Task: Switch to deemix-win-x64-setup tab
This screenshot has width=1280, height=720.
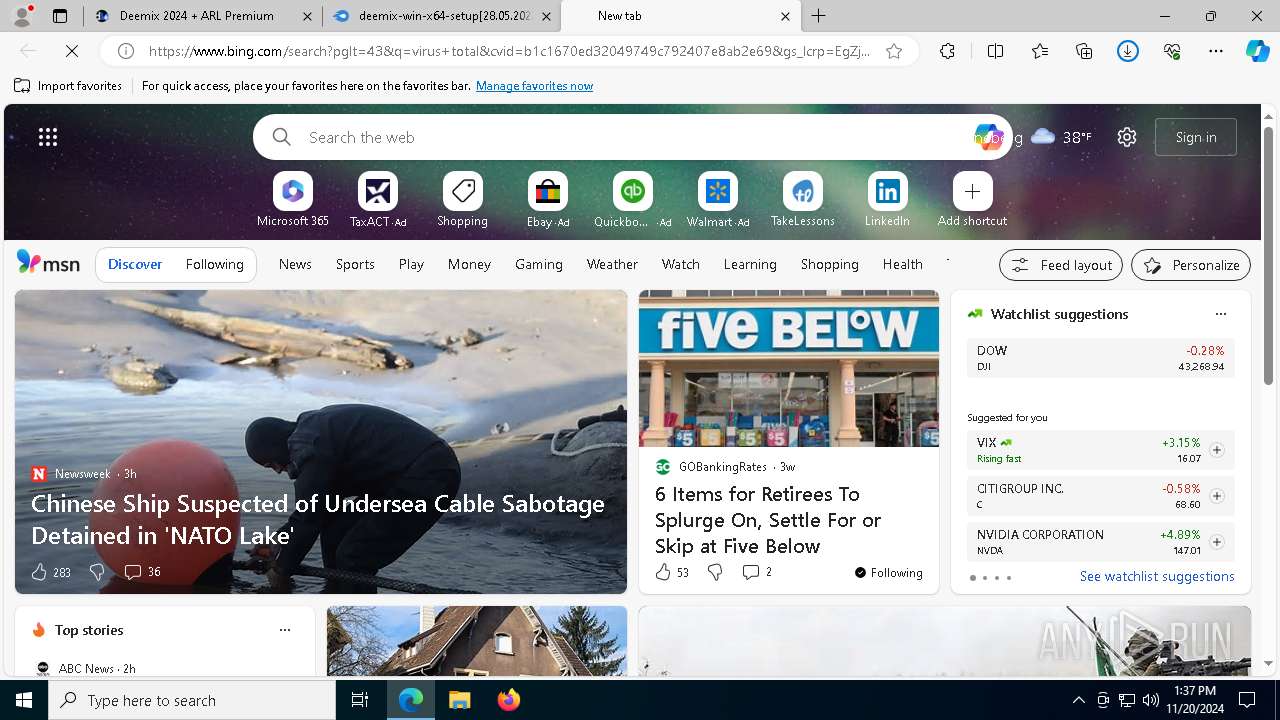Action: 444,16
